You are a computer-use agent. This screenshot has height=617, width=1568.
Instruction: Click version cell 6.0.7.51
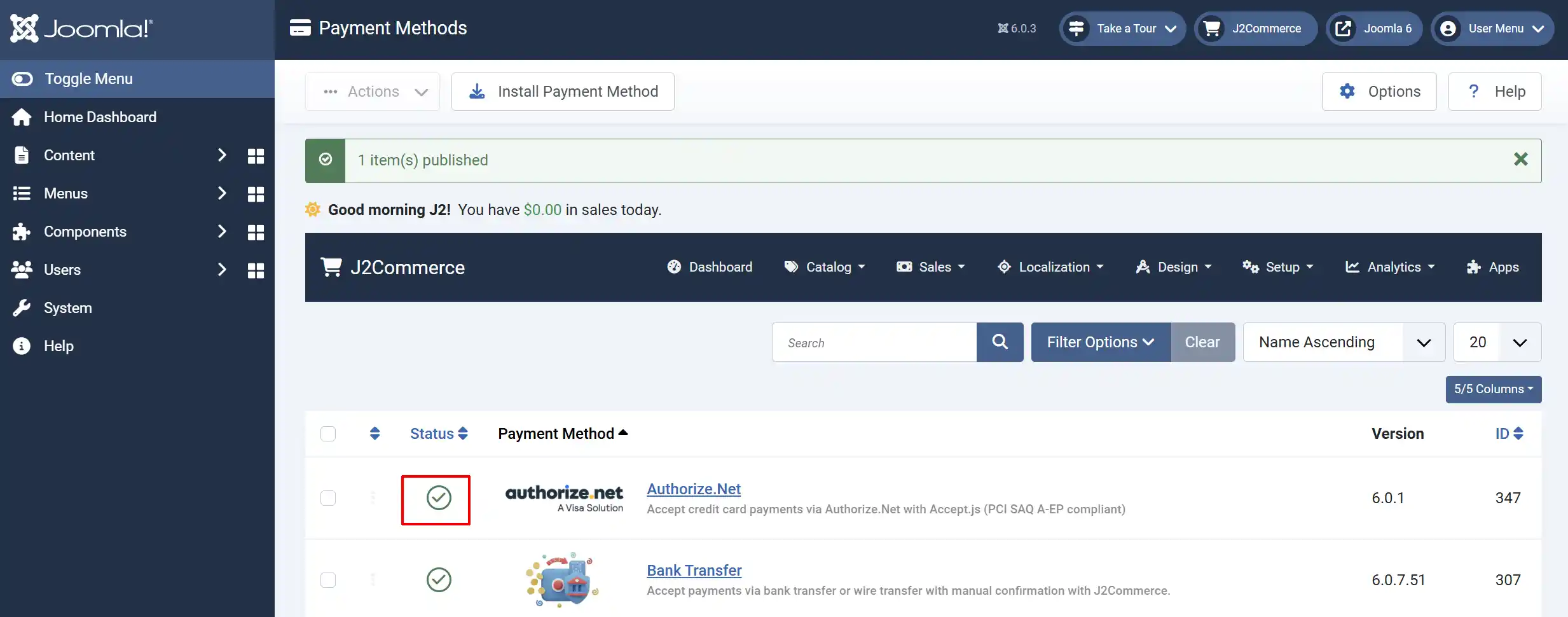[1398, 580]
